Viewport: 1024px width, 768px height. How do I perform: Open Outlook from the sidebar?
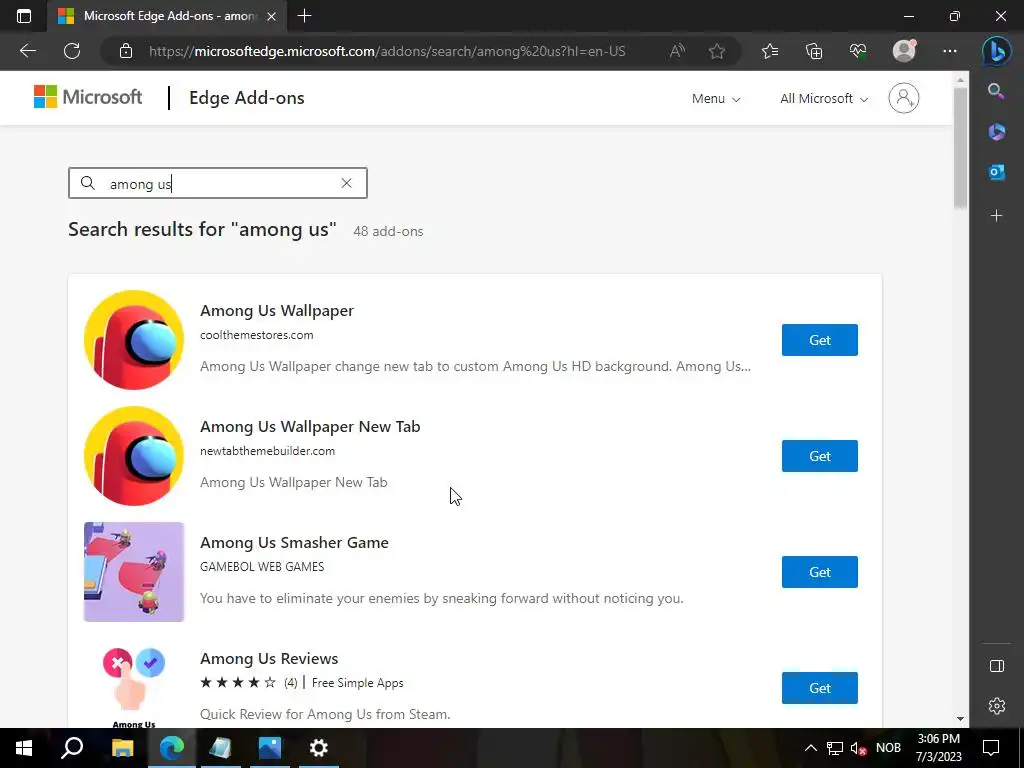(x=996, y=172)
